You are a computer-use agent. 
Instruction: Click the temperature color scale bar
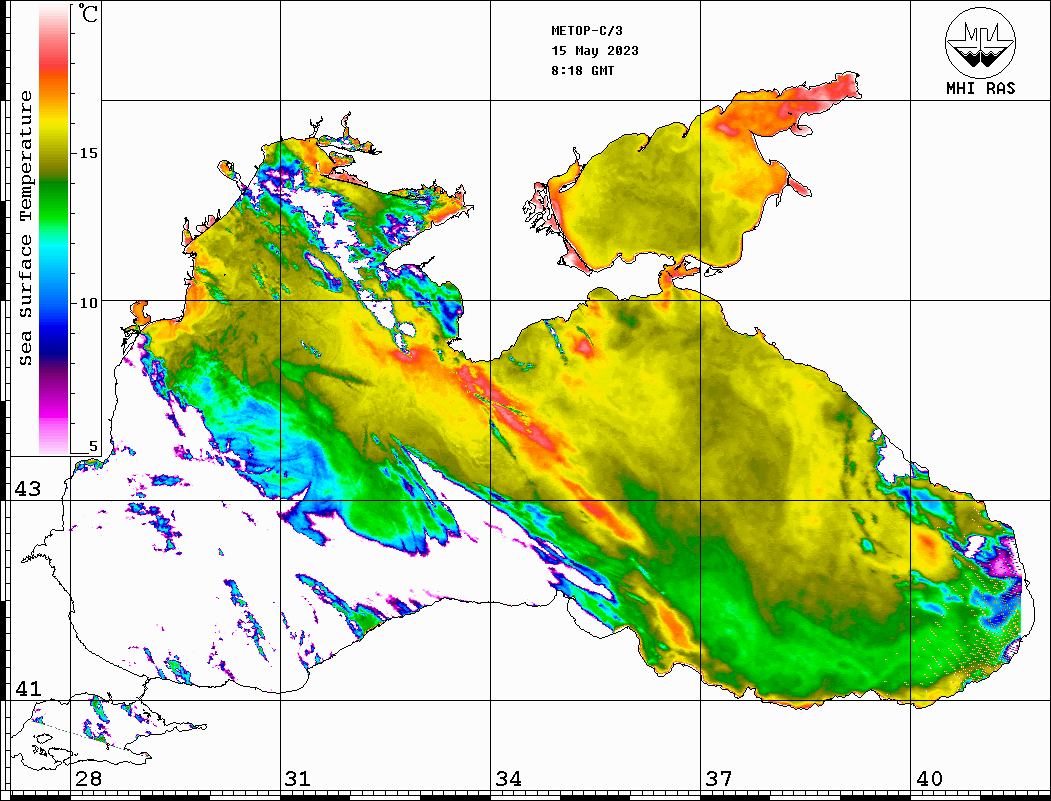(x=54, y=230)
